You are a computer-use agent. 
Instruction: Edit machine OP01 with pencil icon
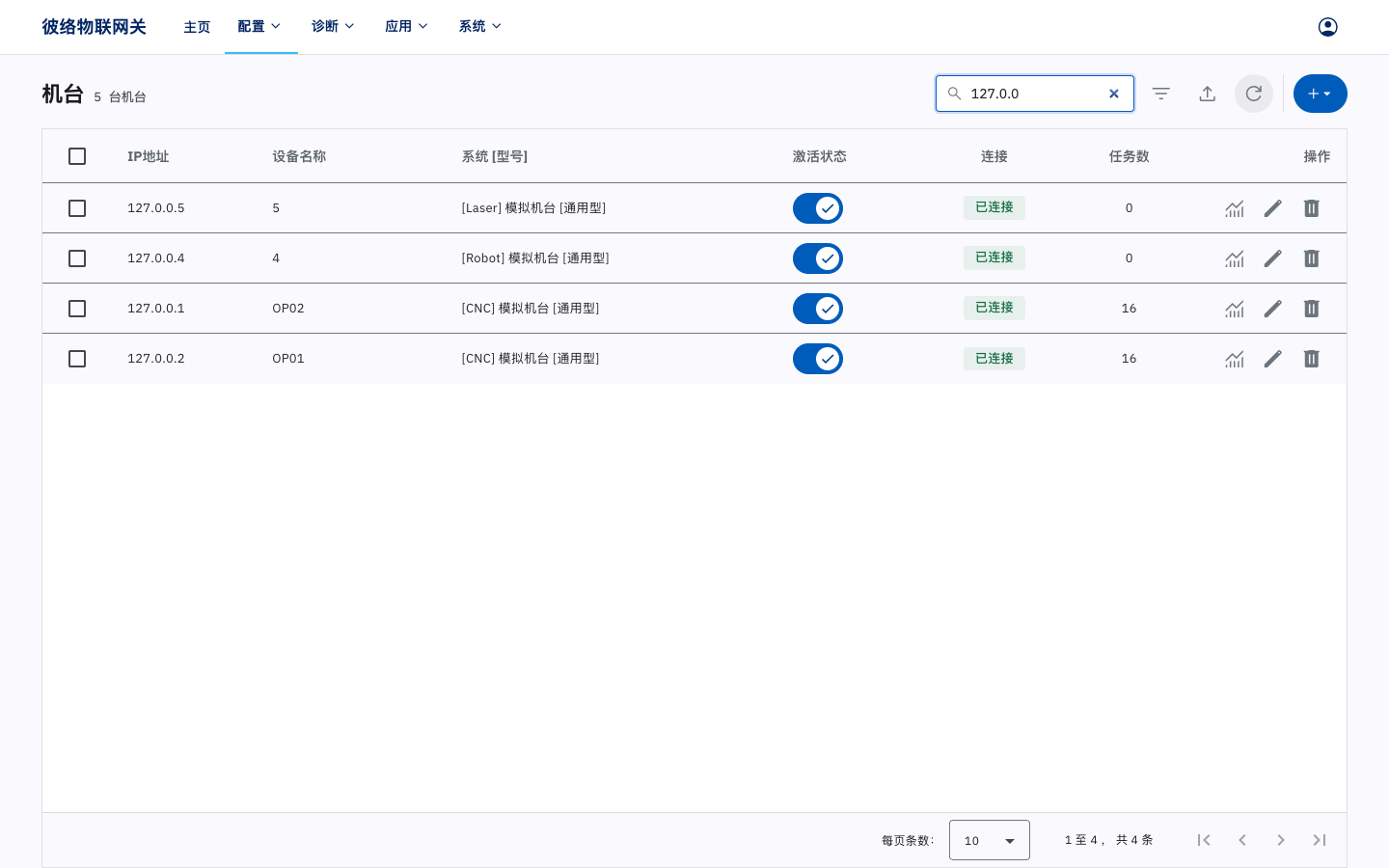(1273, 359)
